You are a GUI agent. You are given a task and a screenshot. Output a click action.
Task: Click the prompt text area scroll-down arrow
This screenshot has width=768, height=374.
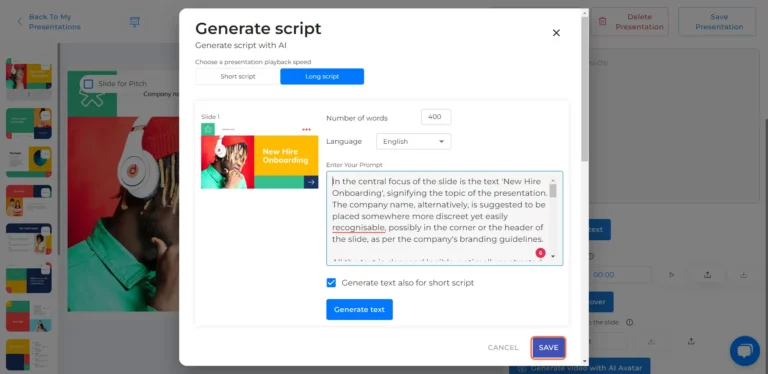pos(552,257)
